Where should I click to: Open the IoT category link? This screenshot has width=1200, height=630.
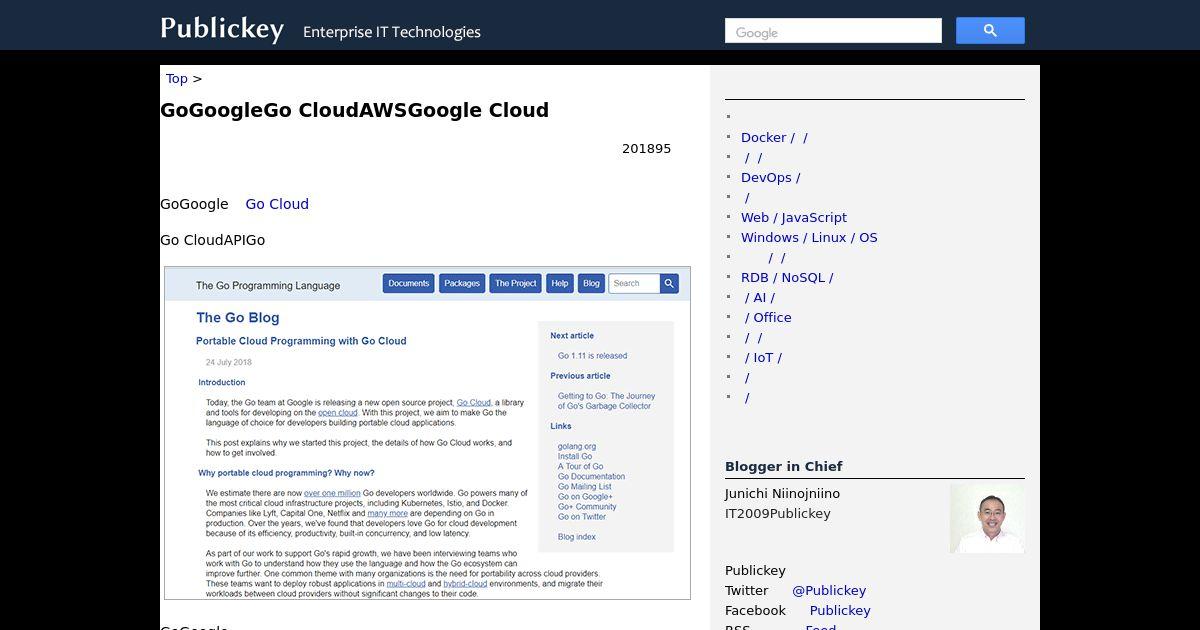[763, 358]
